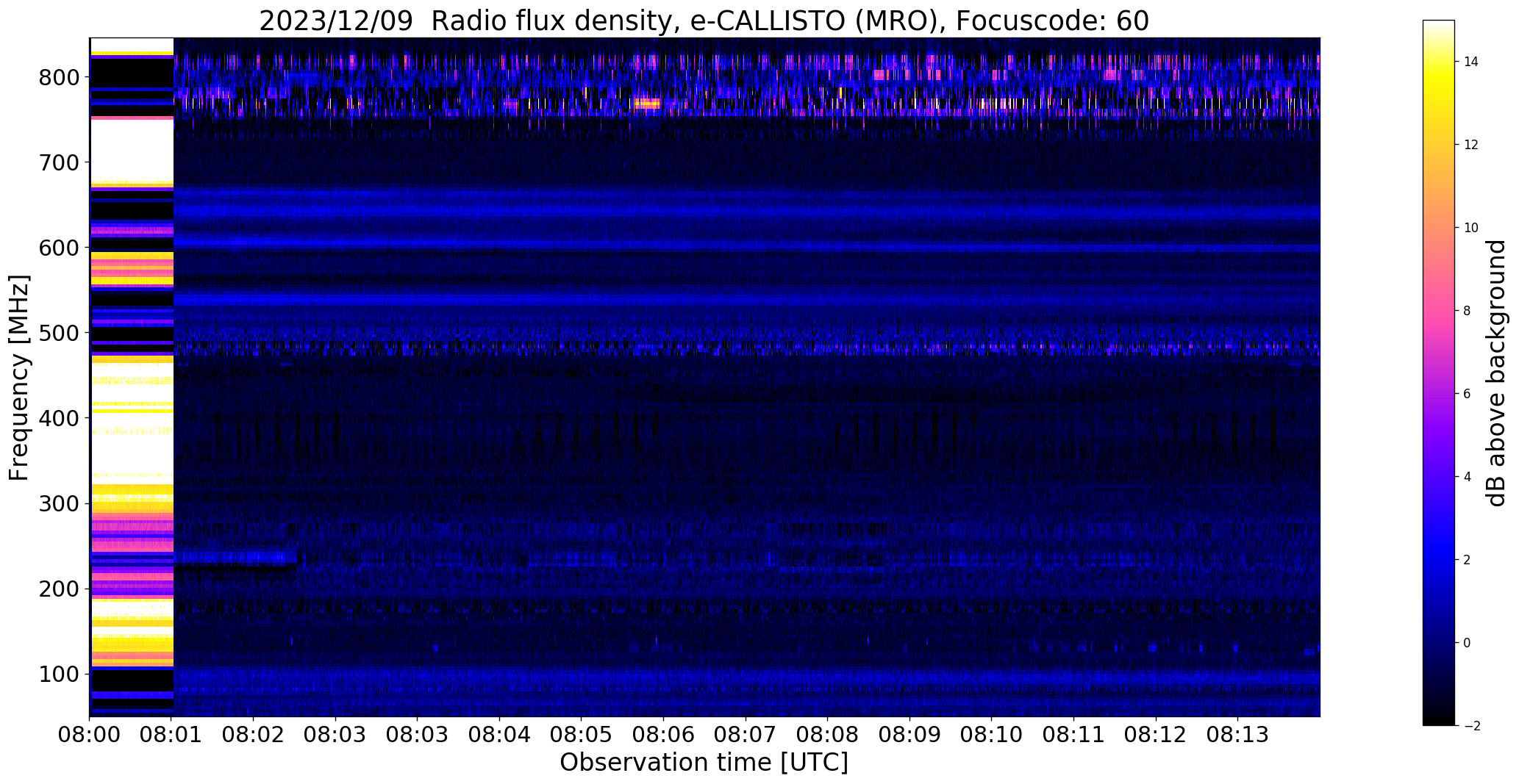Click the 08:01 time tick label
The height and width of the screenshot is (784, 1519).
pos(171,735)
